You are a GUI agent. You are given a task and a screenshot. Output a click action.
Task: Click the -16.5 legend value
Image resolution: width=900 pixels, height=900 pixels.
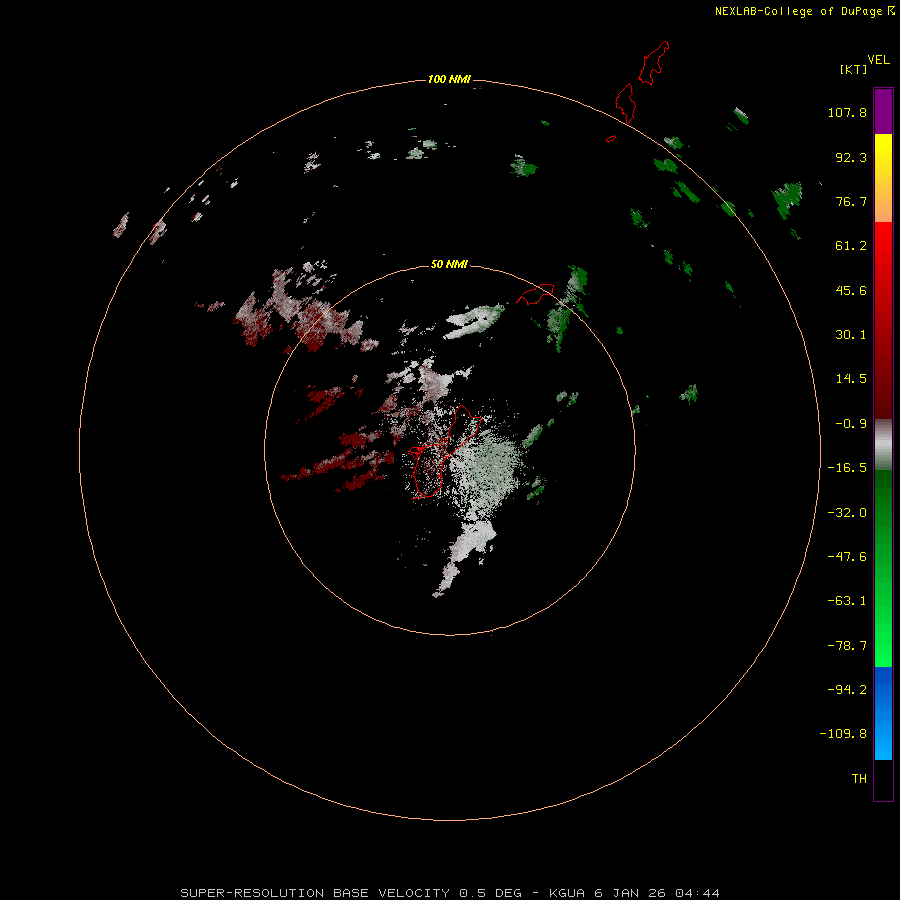coord(847,468)
